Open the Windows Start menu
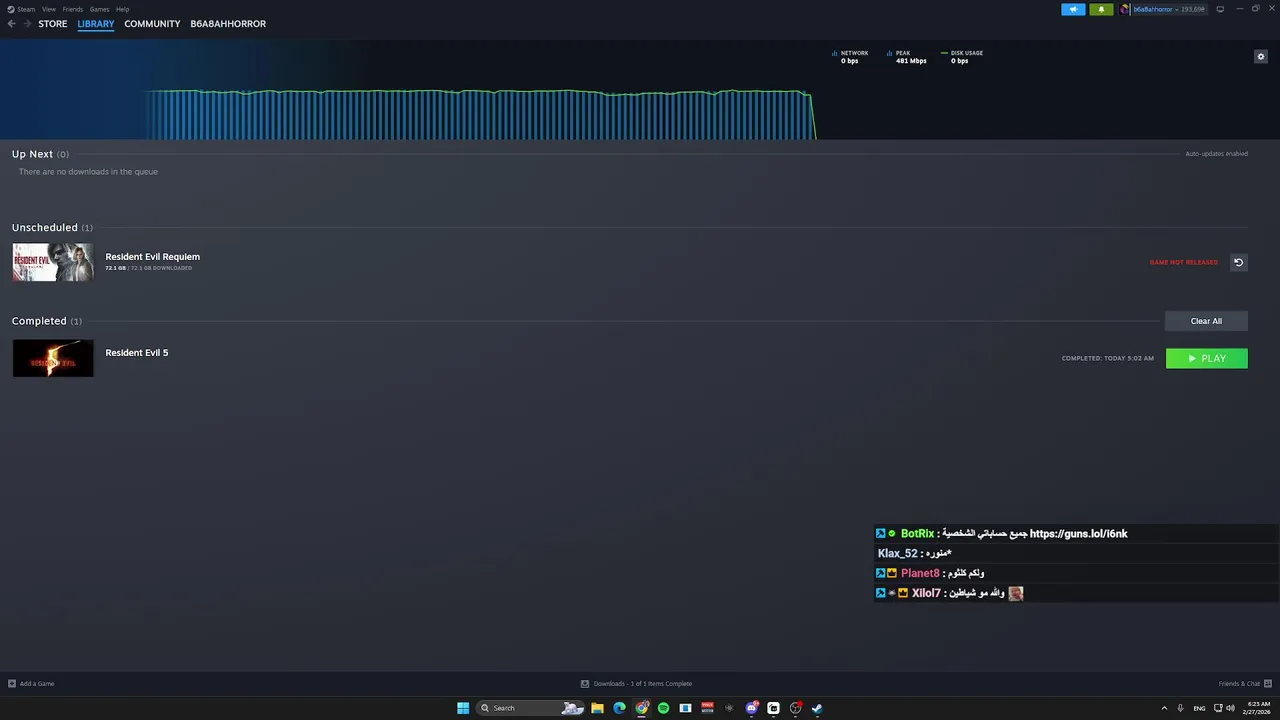Image resolution: width=1280 pixels, height=720 pixels. pyautogui.click(x=463, y=708)
